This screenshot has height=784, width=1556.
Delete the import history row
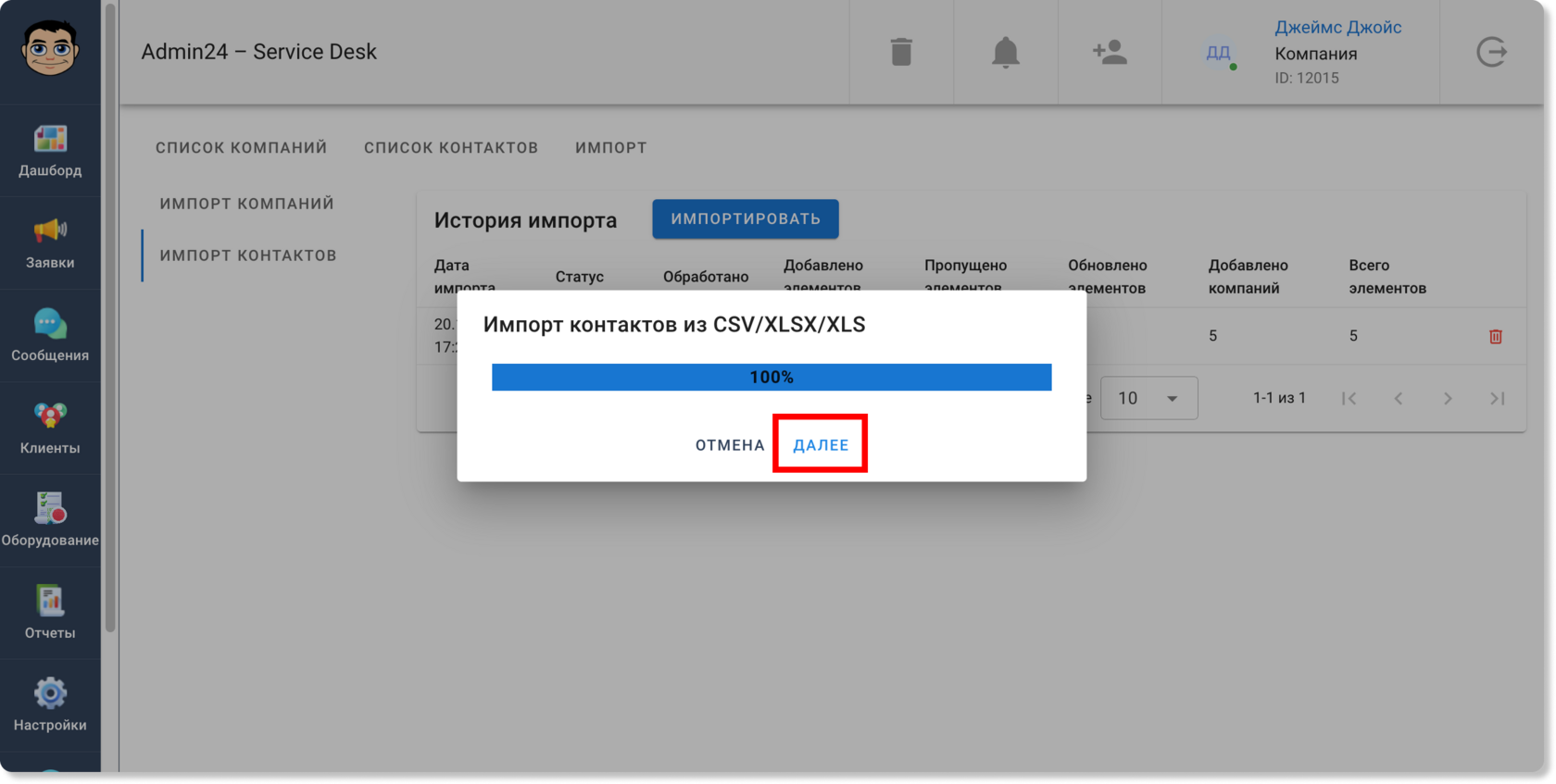[1495, 336]
